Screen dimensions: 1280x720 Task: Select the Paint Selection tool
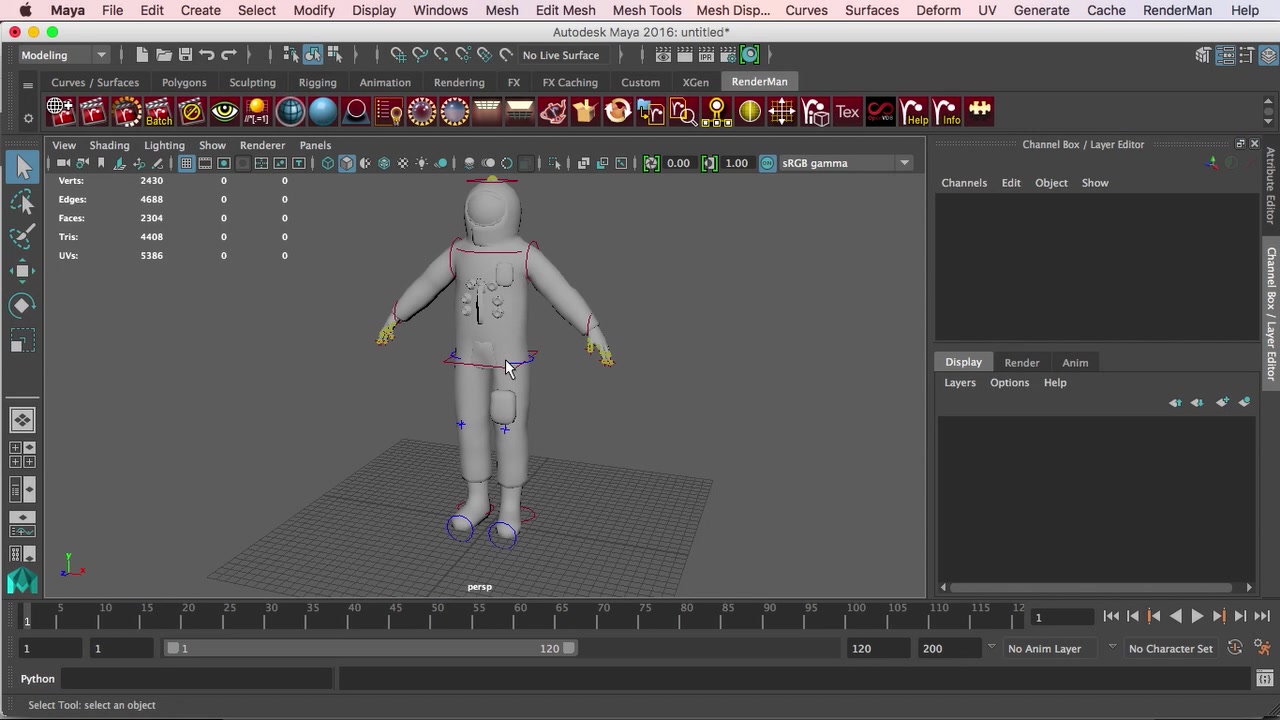click(22, 237)
